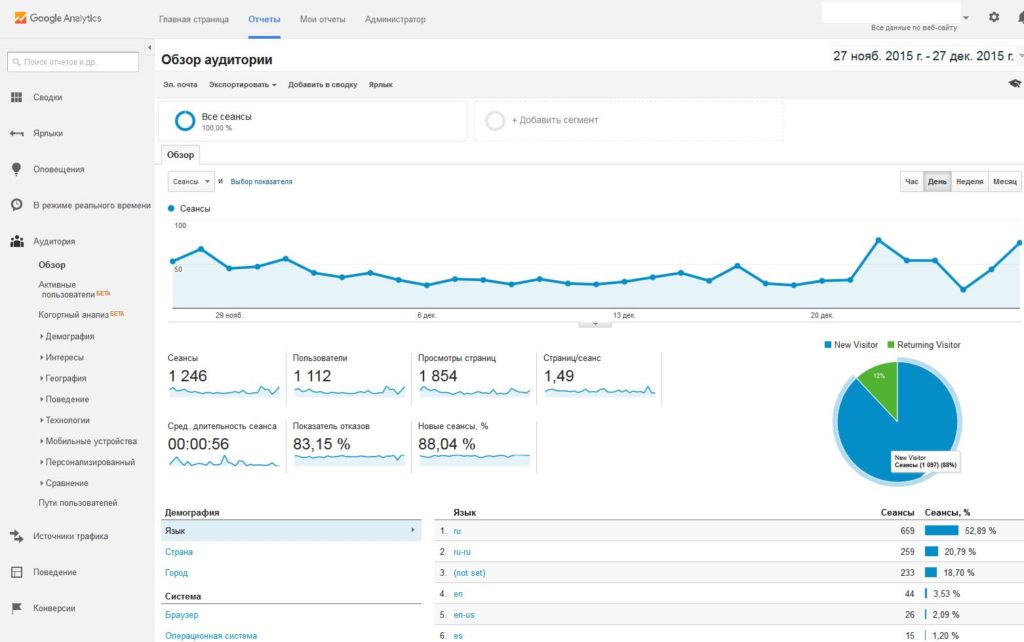Open the Сеансы metric dropdown
1024x642 pixels.
click(191, 182)
